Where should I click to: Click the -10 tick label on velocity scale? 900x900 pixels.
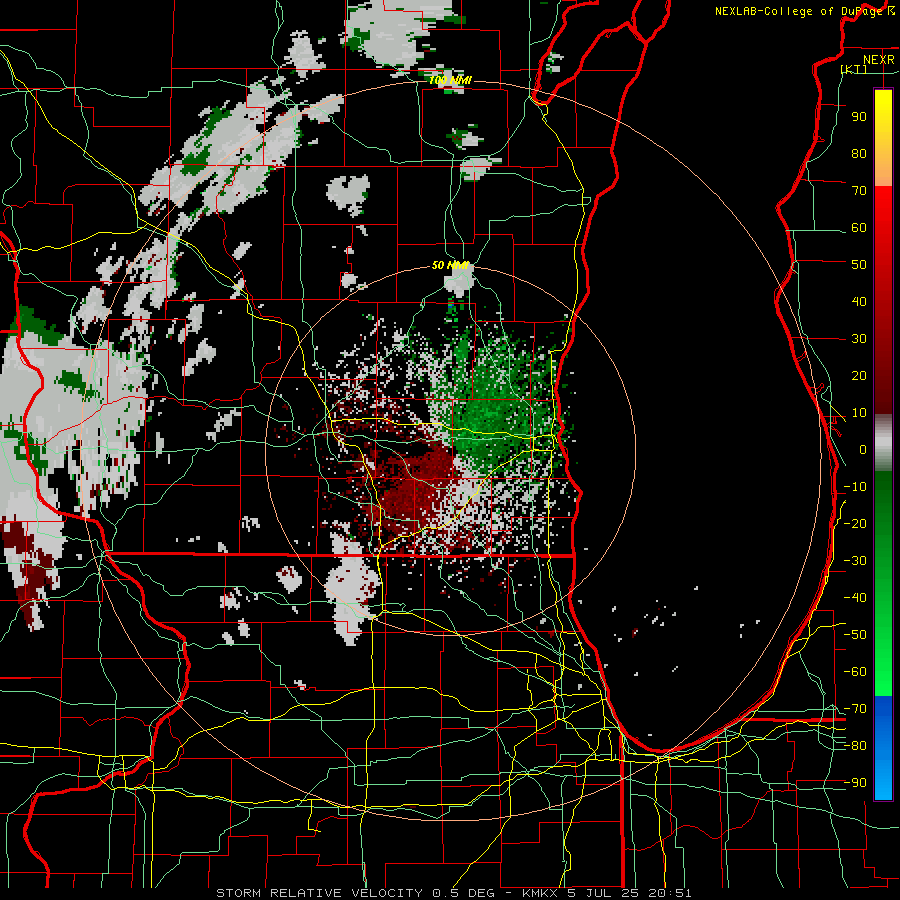tap(855, 487)
